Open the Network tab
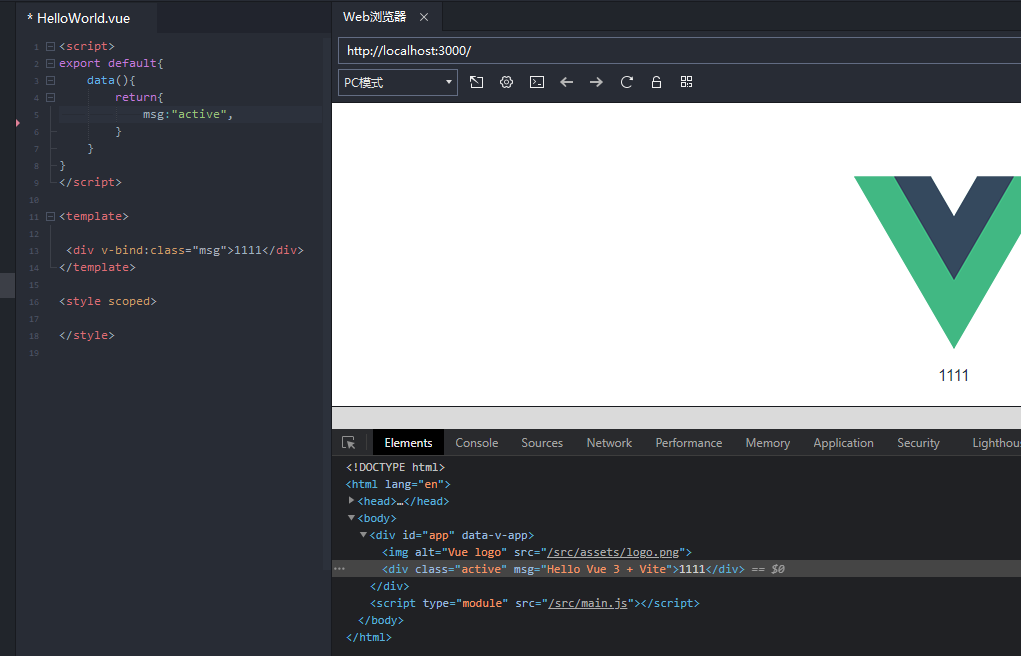 click(609, 442)
